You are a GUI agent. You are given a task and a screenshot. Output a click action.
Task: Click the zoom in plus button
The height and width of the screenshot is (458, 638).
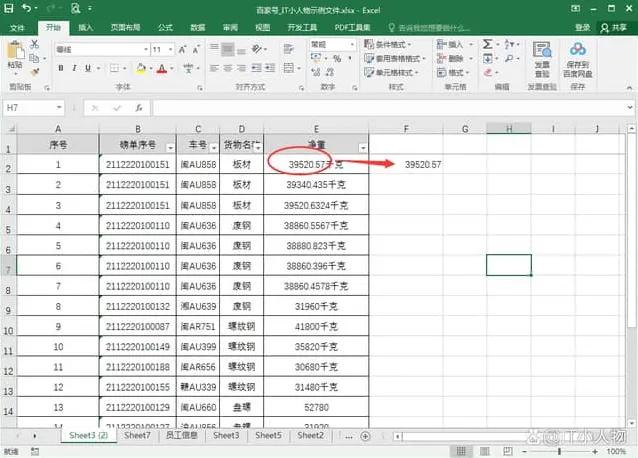click(x=595, y=451)
